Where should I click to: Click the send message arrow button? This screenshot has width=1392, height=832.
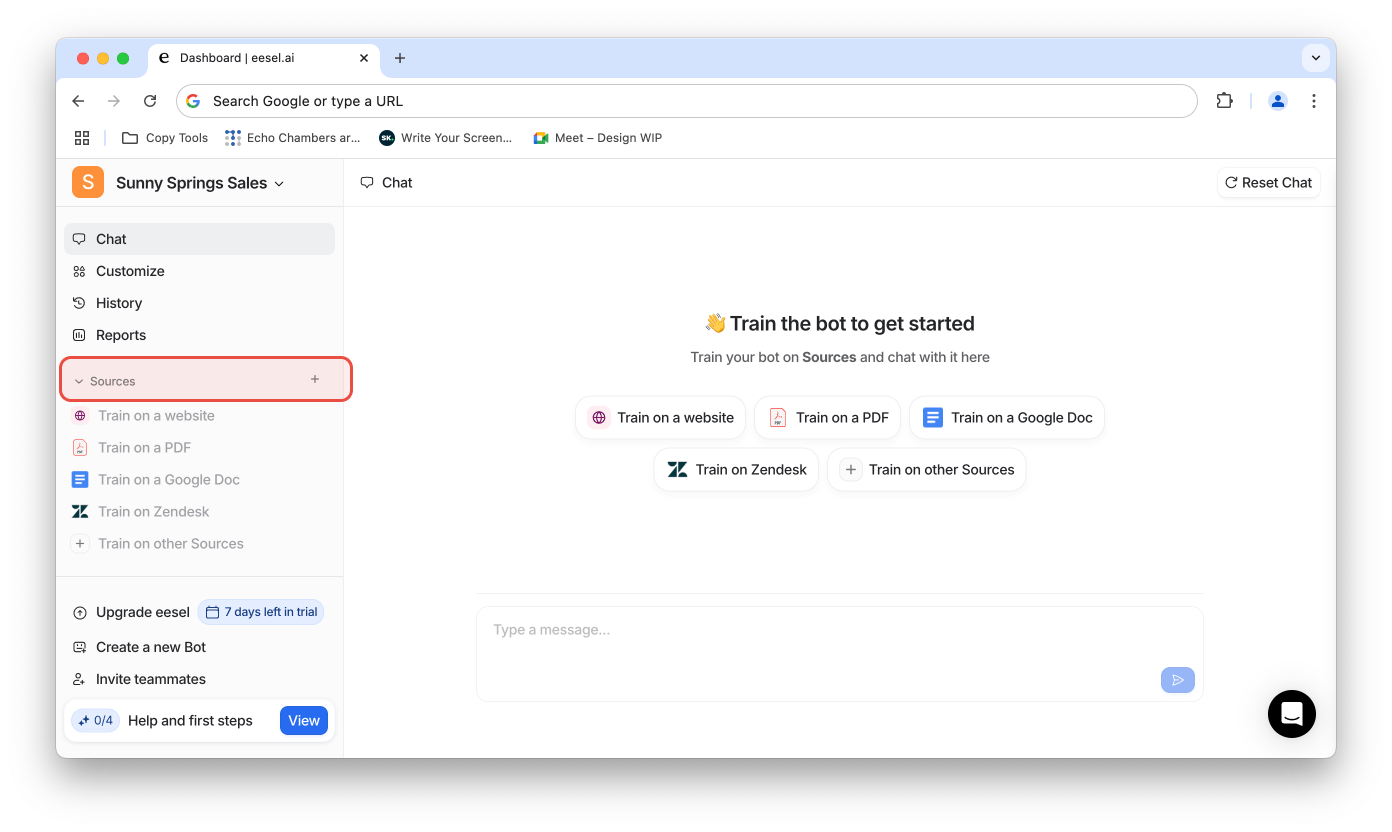tap(1178, 680)
